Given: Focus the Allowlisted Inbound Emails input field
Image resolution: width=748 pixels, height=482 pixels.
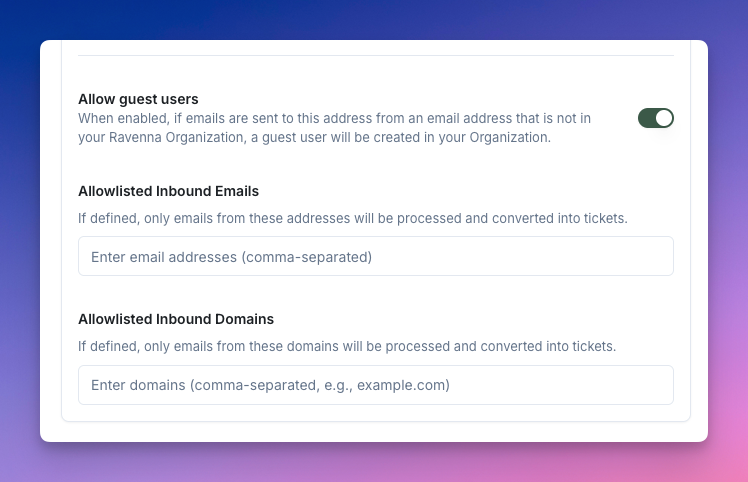Looking at the screenshot, I should (x=376, y=256).
